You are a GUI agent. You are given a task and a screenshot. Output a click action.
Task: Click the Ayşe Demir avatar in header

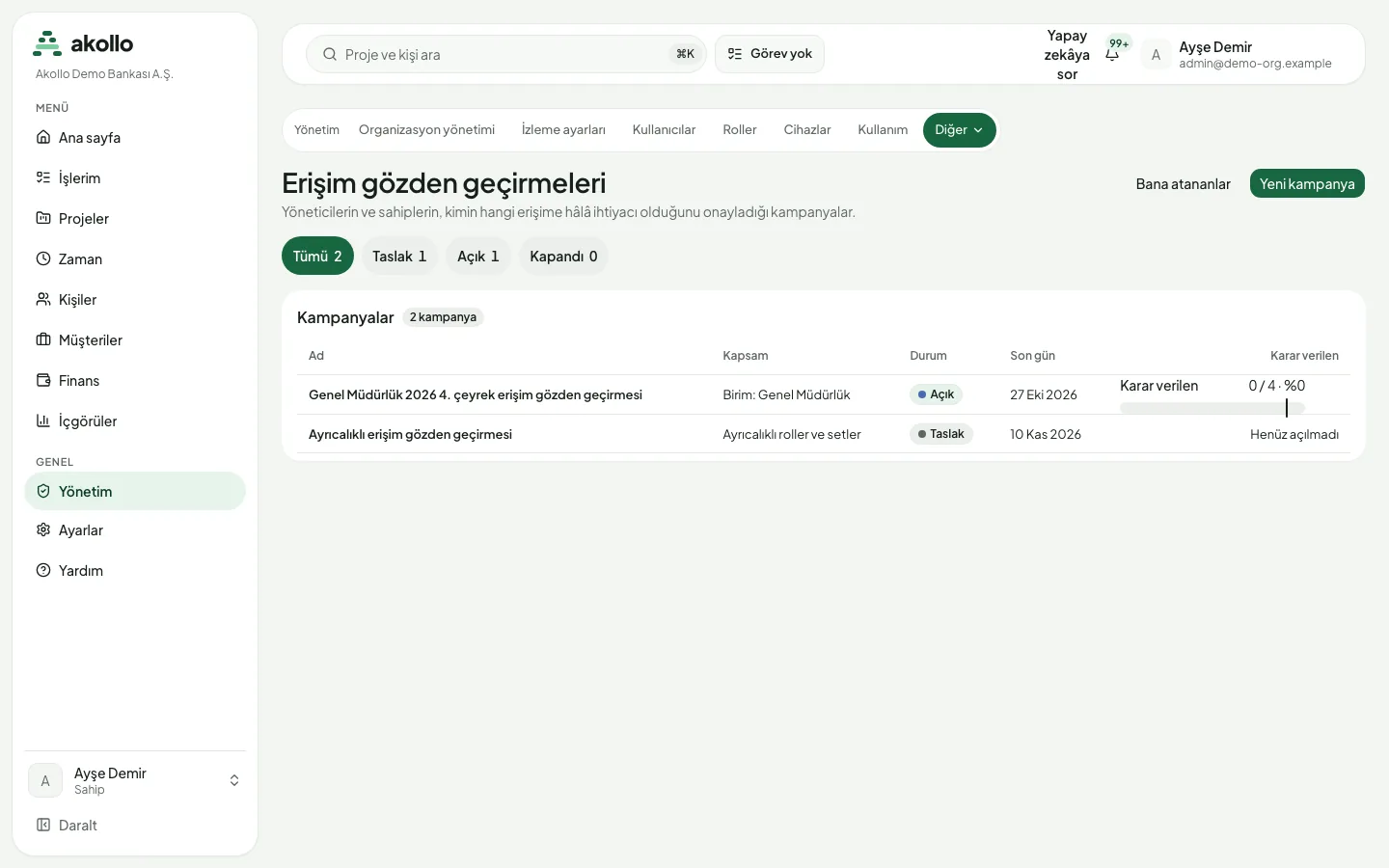click(1156, 54)
